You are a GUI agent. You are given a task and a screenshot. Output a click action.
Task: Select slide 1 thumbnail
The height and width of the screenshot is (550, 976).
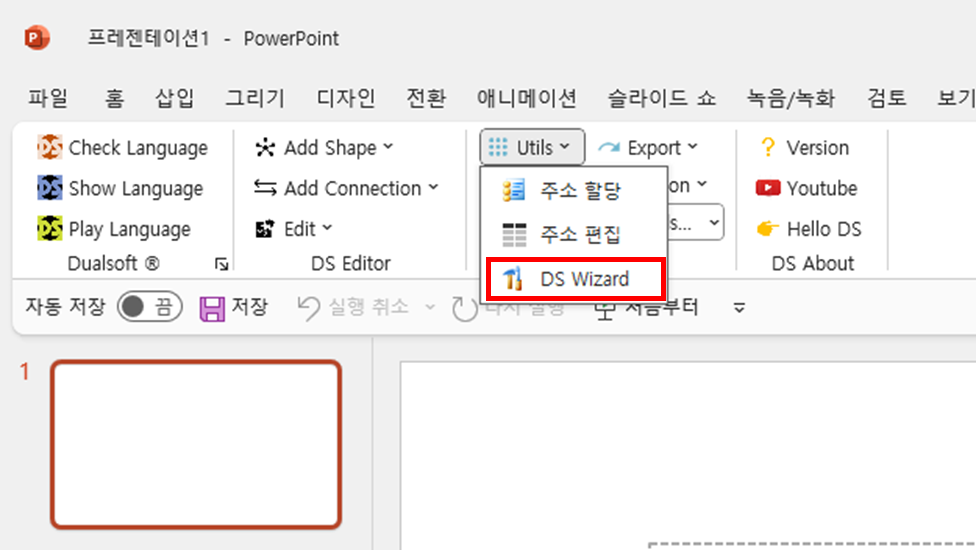coord(196,444)
